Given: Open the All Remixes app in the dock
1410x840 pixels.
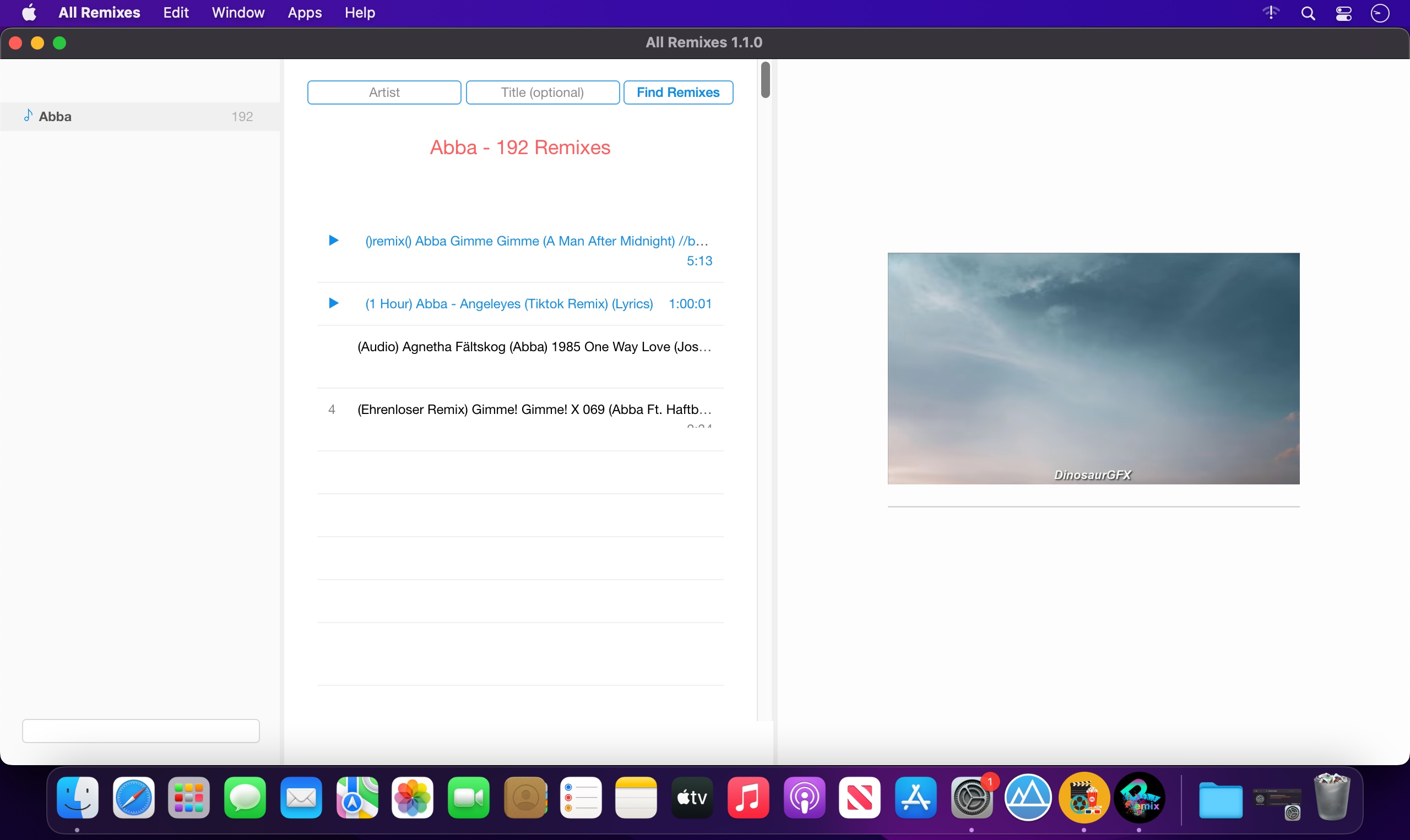Looking at the screenshot, I should (x=1140, y=798).
